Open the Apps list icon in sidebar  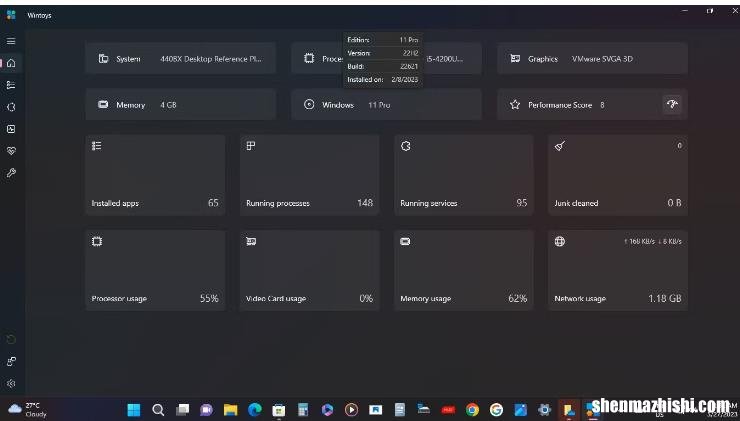coord(11,85)
